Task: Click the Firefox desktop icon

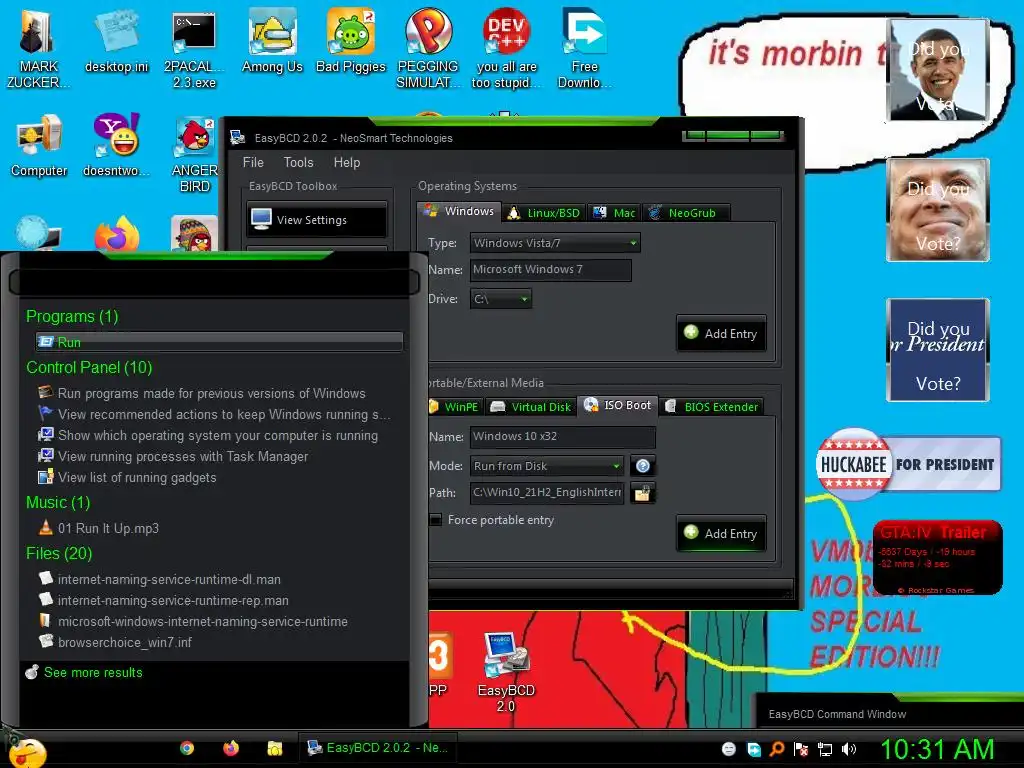Action: 117,234
